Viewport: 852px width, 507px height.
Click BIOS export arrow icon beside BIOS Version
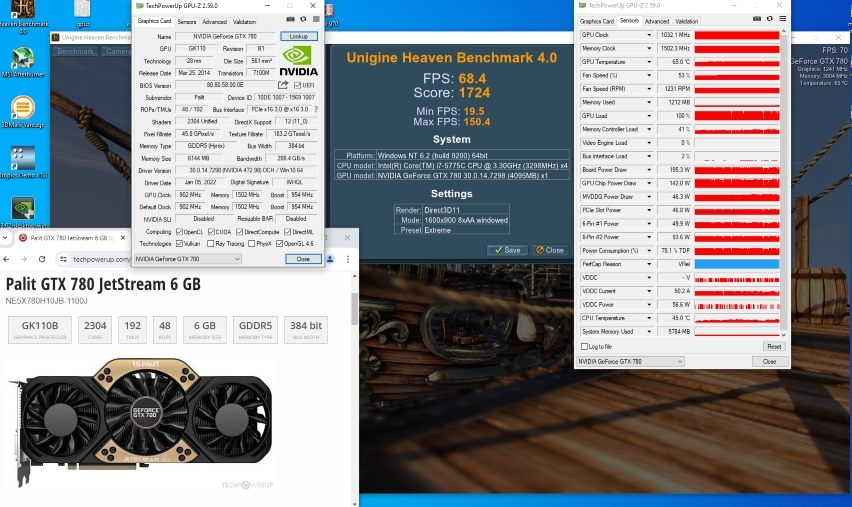point(283,85)
